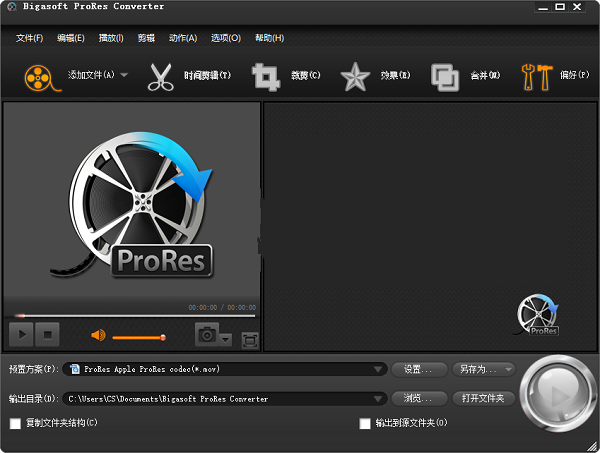
Task: Expand the output directory path dropdown
Action: coord(378,398)
